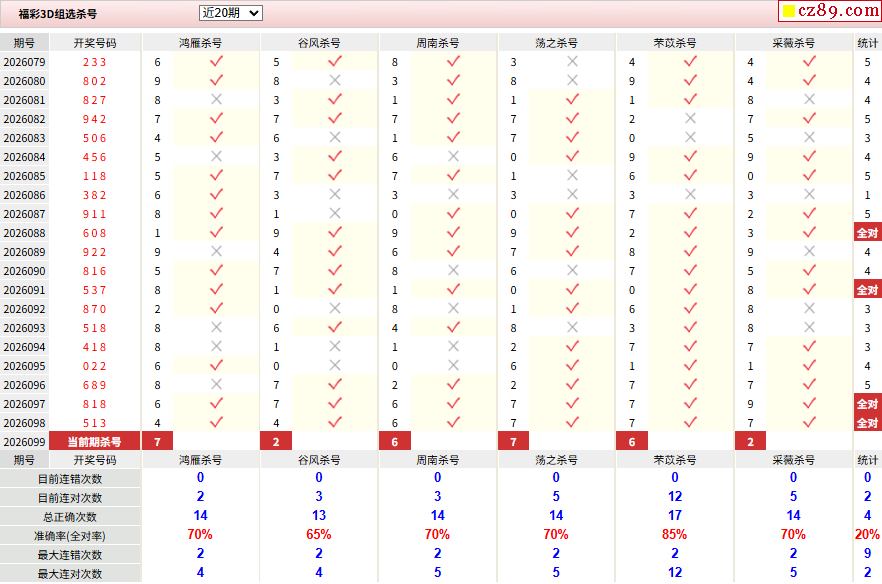The image size is (882, 584).
Task: Click 谷风杀号 cross mark in row 2026080
Action: click(x=335, y=81)
